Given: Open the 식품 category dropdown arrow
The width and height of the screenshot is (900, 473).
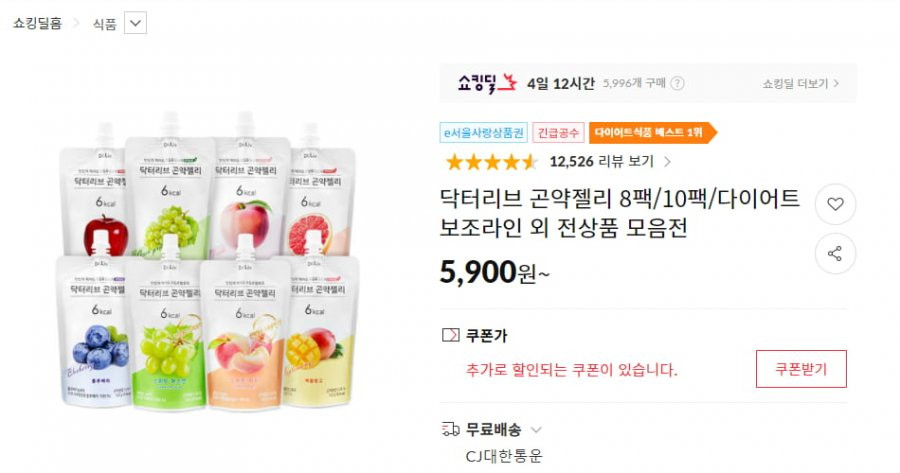Looking at the screenshot, I should pos(135,24).
